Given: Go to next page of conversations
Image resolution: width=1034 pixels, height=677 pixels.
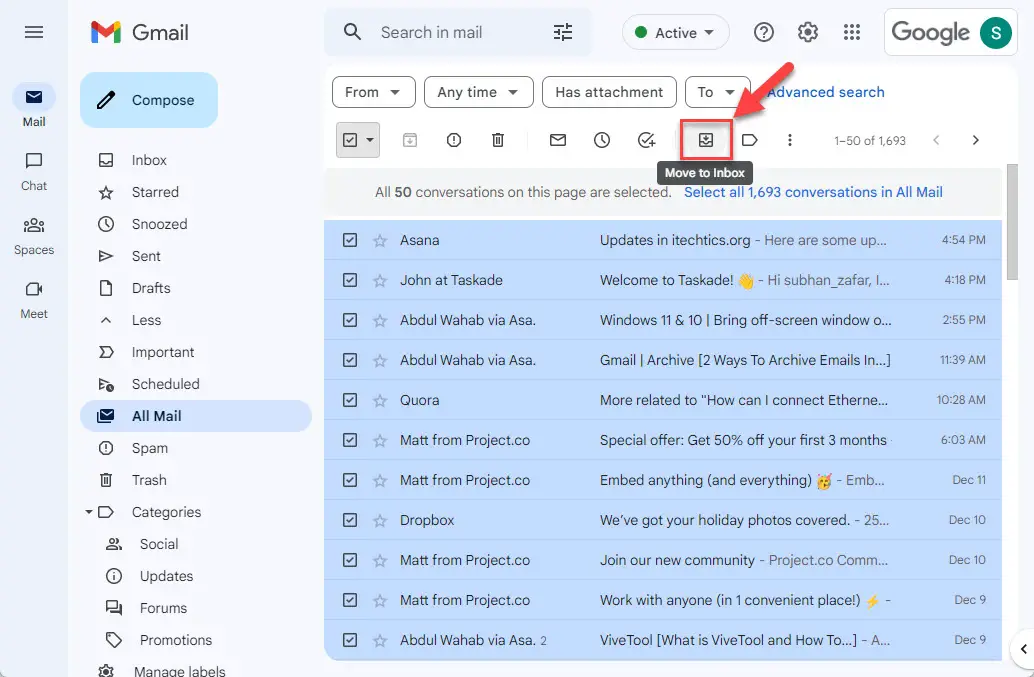Looking at the screenshot, I should coord(975,140).
